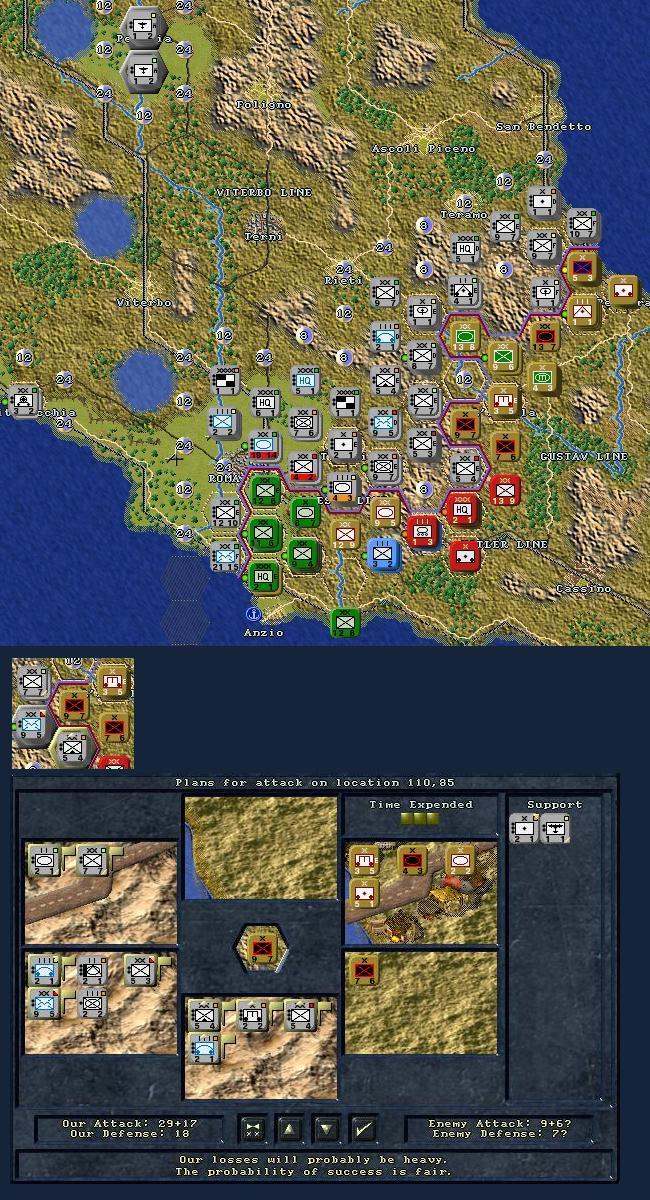
Task: Confirm the attack with the checkmark button
Action: point(365,1129)
